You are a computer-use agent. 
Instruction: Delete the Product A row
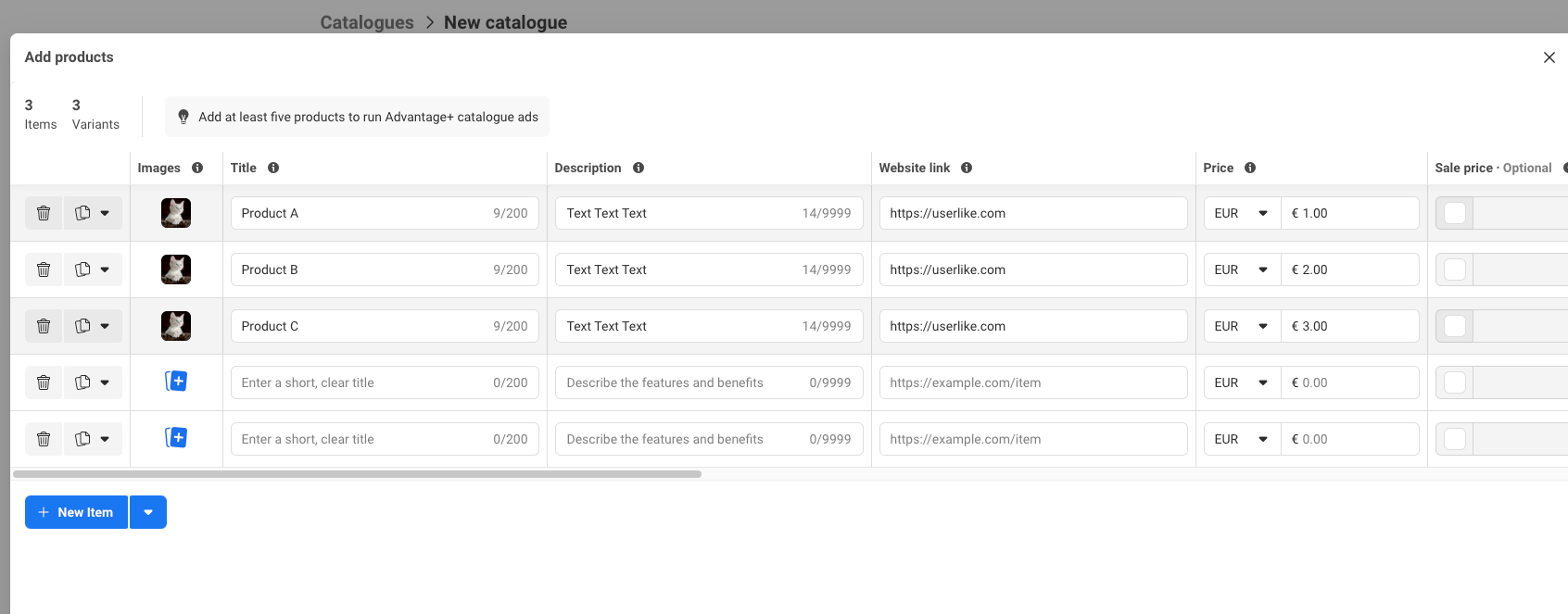click(44, 213)
